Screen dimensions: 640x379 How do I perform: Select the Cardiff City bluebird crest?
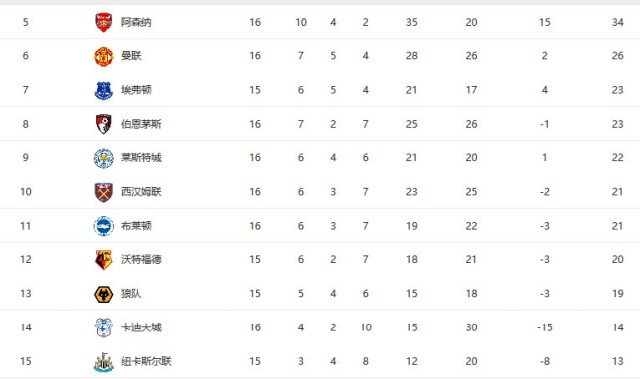[x=104, y=328]
